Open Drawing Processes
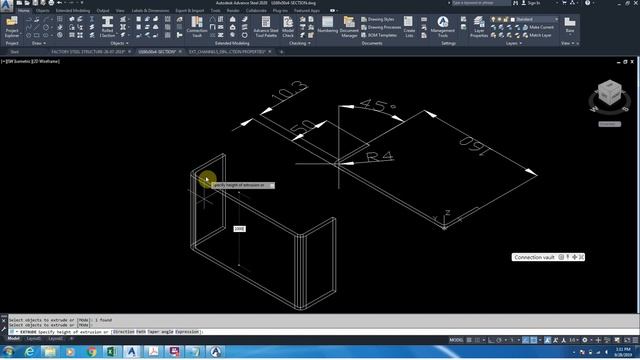This screenshot has width=640, height=360. click(381, 27)
